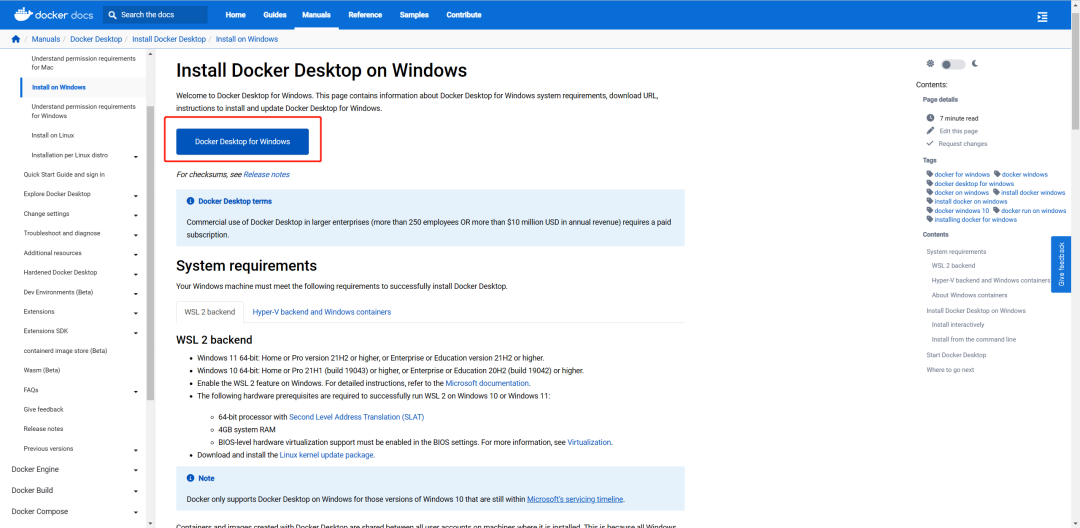Jump to Install interactively in contents

pyautogui.click(x=957, y=324)
